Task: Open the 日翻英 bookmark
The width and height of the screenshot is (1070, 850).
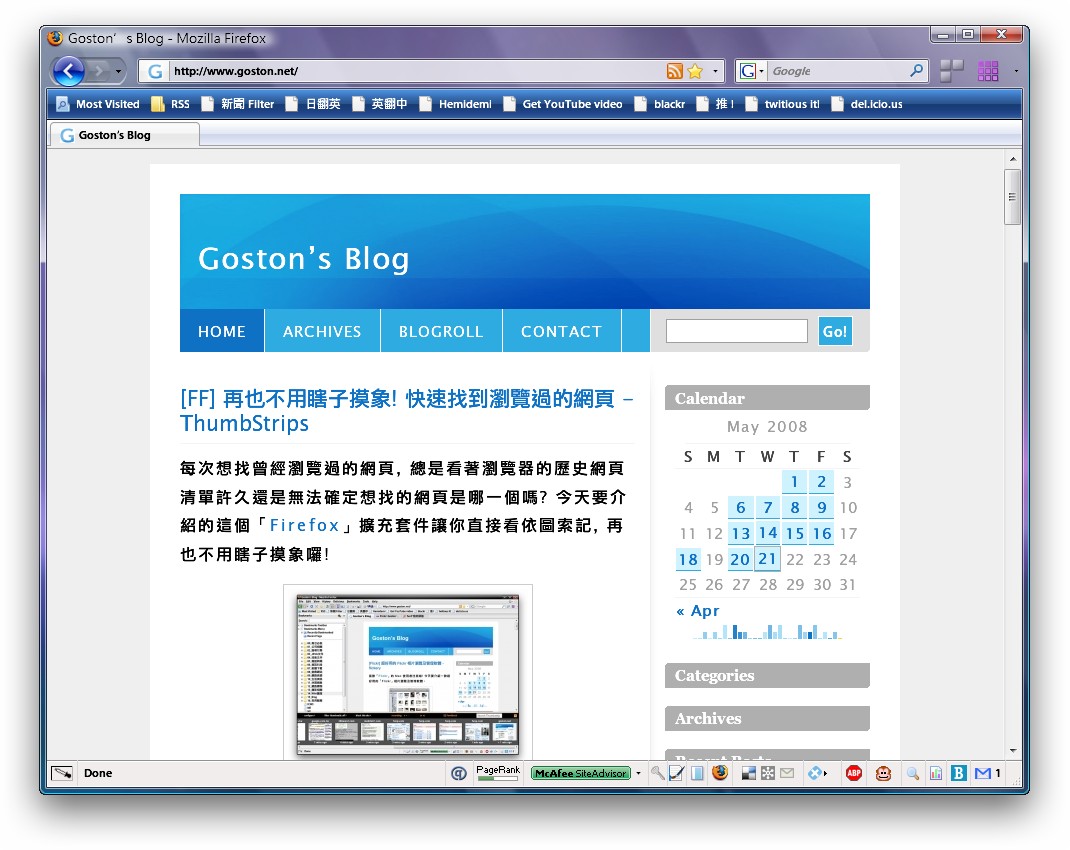Action: [313, 104]
